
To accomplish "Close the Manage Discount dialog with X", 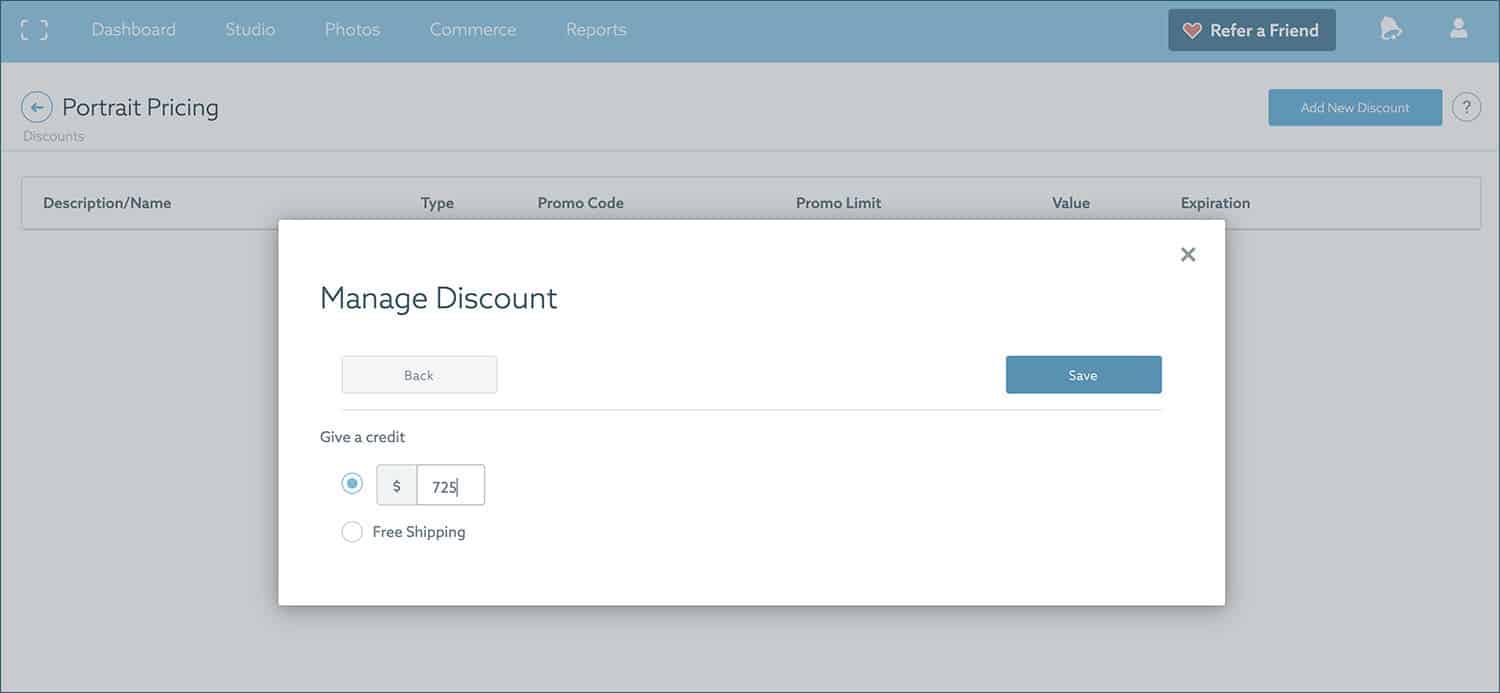I will click(1188, 254).
